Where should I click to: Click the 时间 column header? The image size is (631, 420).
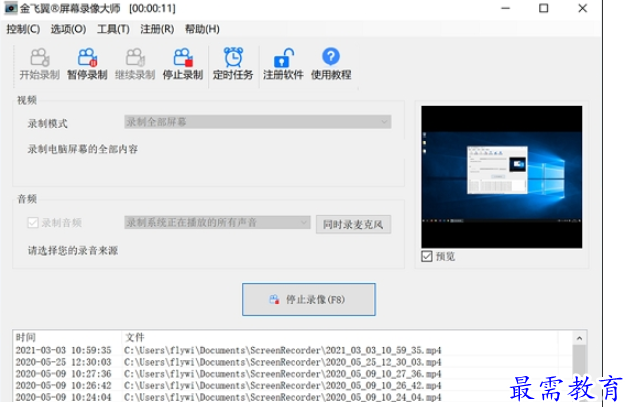point(26,337)
